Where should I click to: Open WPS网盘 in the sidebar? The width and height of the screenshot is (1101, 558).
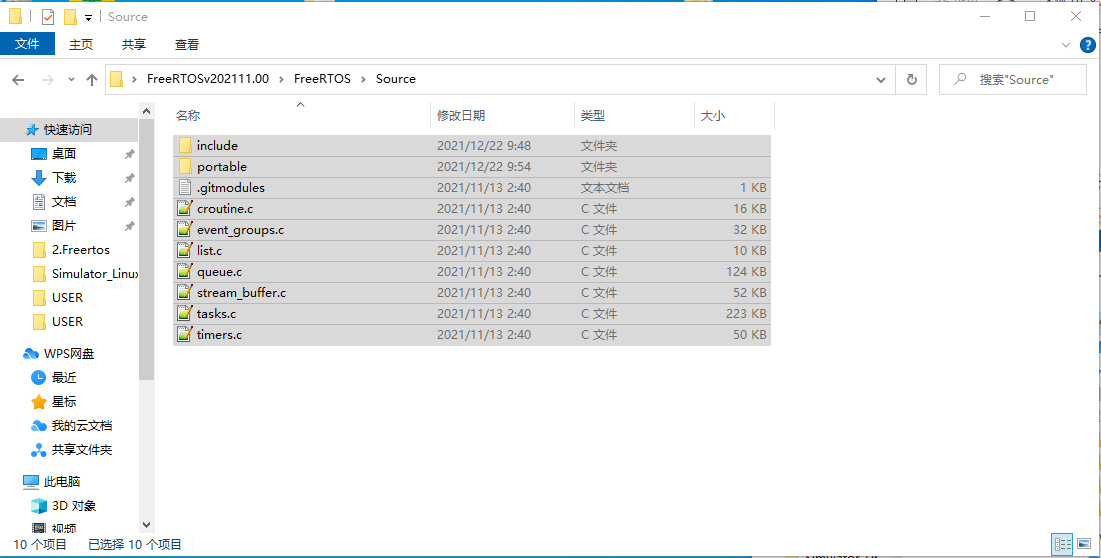[x=69, y=354]
